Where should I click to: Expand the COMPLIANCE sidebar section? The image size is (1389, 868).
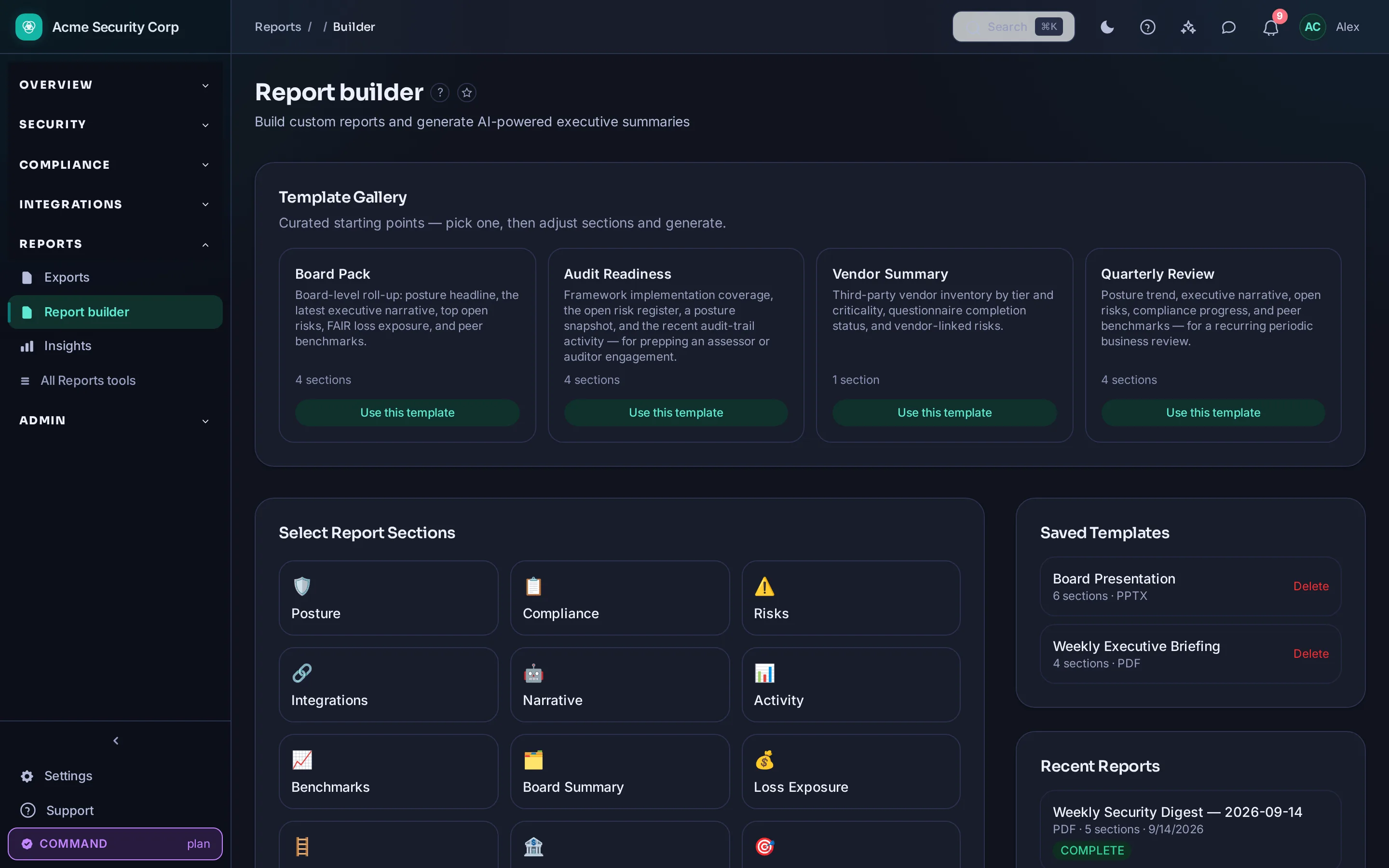coord(115,165)
